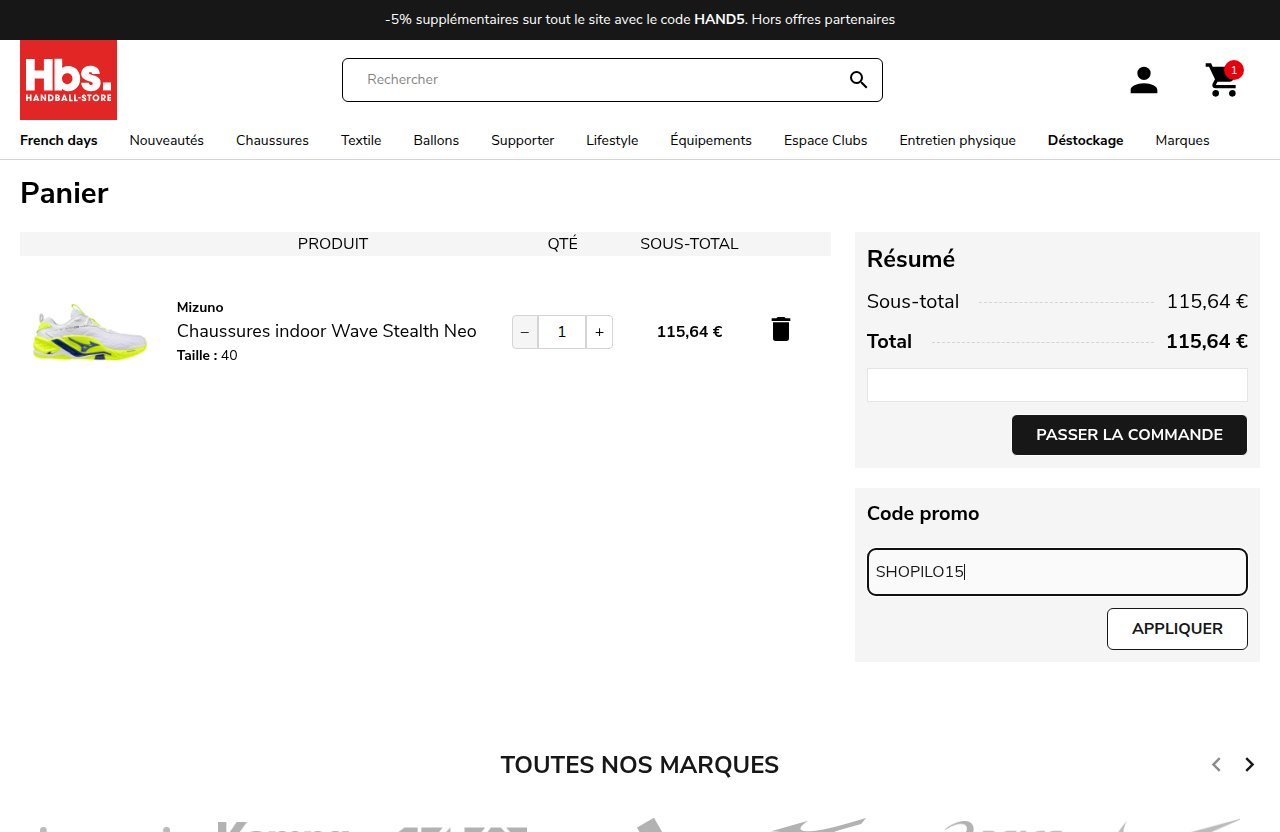Click the Taille : 40 text
The image size is (1280, 832).
point(207,355)
